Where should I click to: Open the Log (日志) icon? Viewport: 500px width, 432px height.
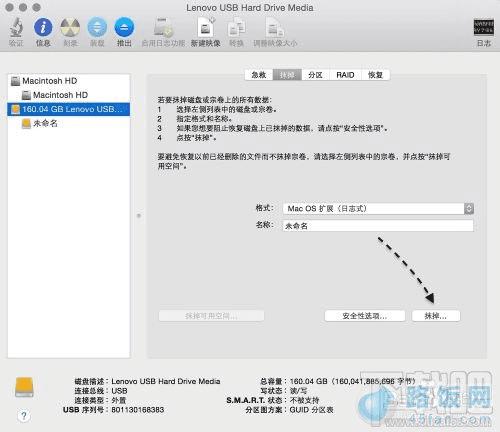point(484,27)
